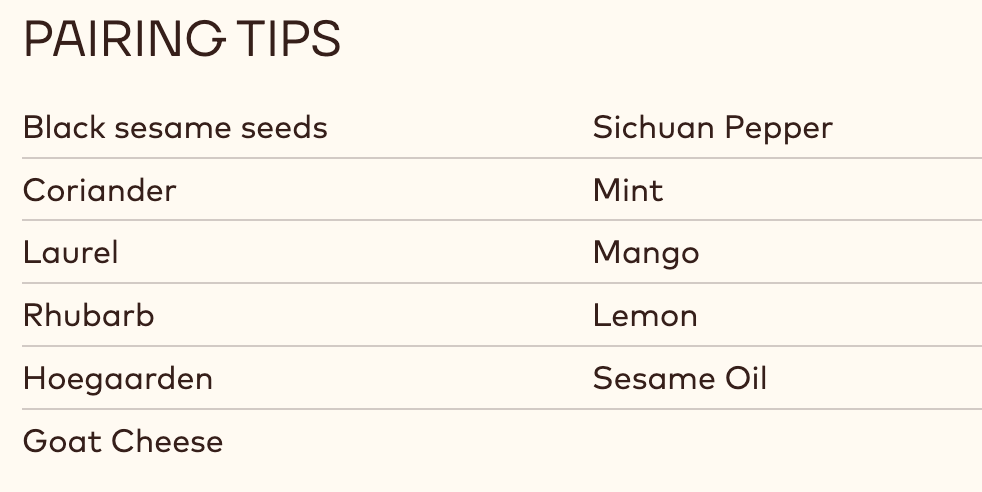
Task: Open the Hoegaarden pairing entry
Action: coord(117,379)
